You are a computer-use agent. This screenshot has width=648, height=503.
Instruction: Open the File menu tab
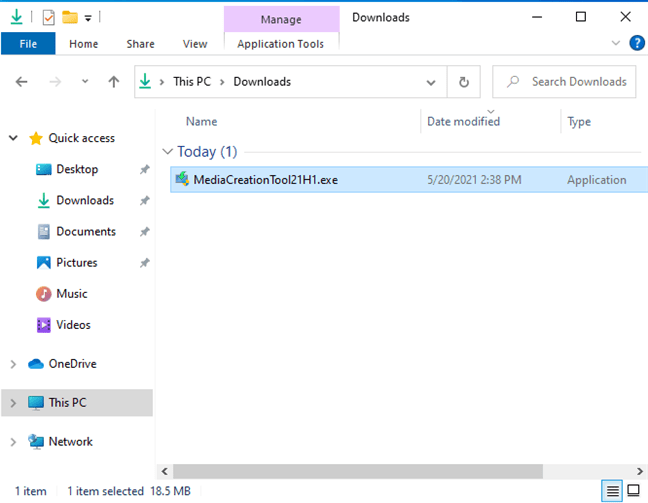coord(28,44)
